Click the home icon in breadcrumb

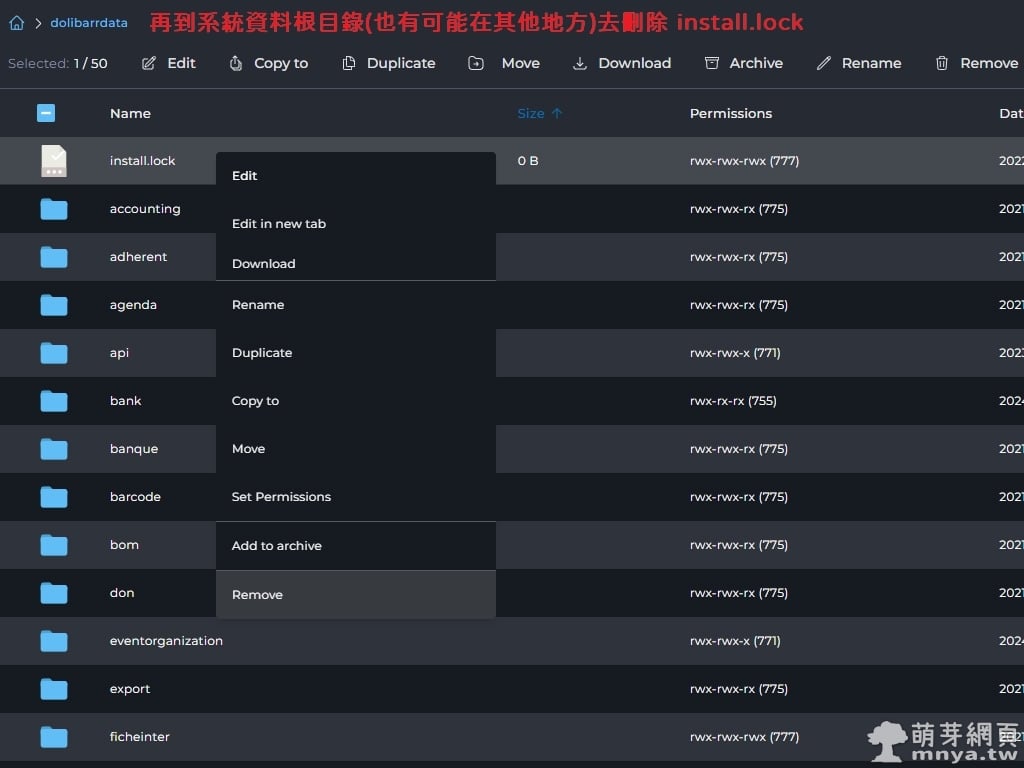click(x=16, y=23)
